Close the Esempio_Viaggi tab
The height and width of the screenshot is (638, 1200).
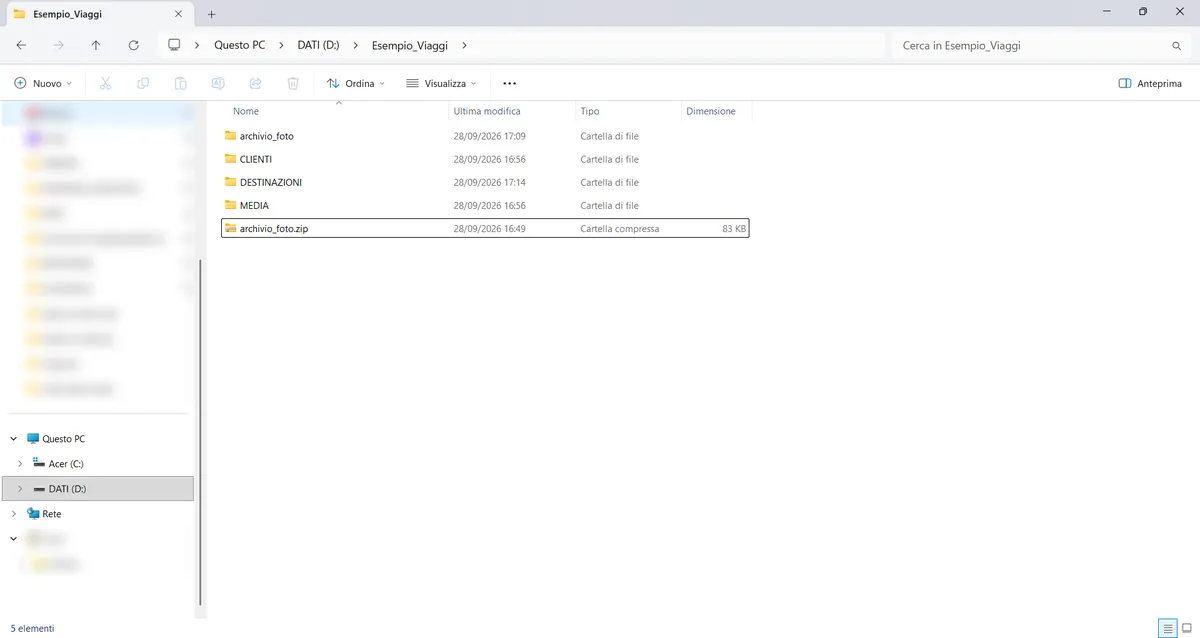(x=178, y=14)
